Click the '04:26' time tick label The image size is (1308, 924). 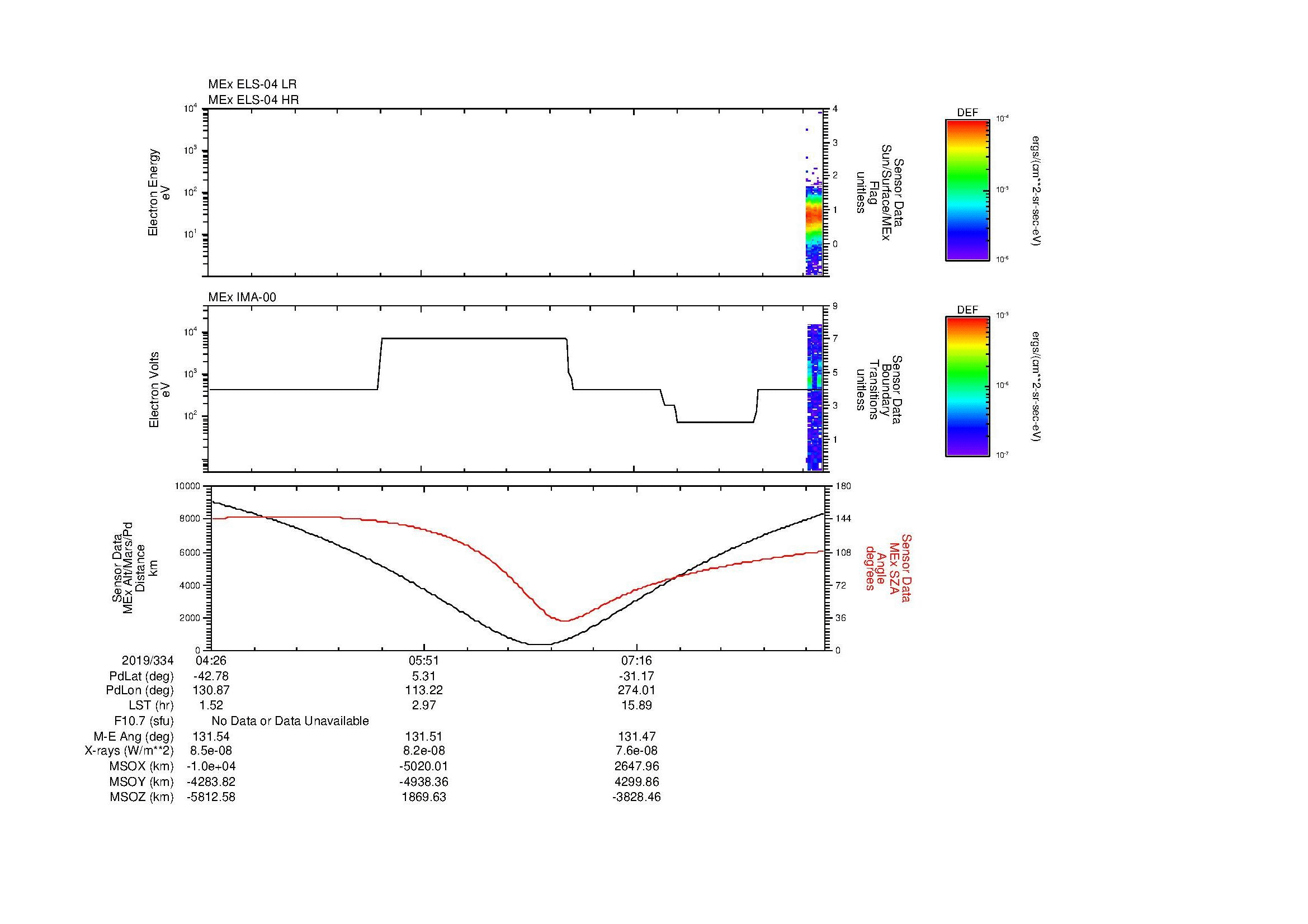(211, 660)
